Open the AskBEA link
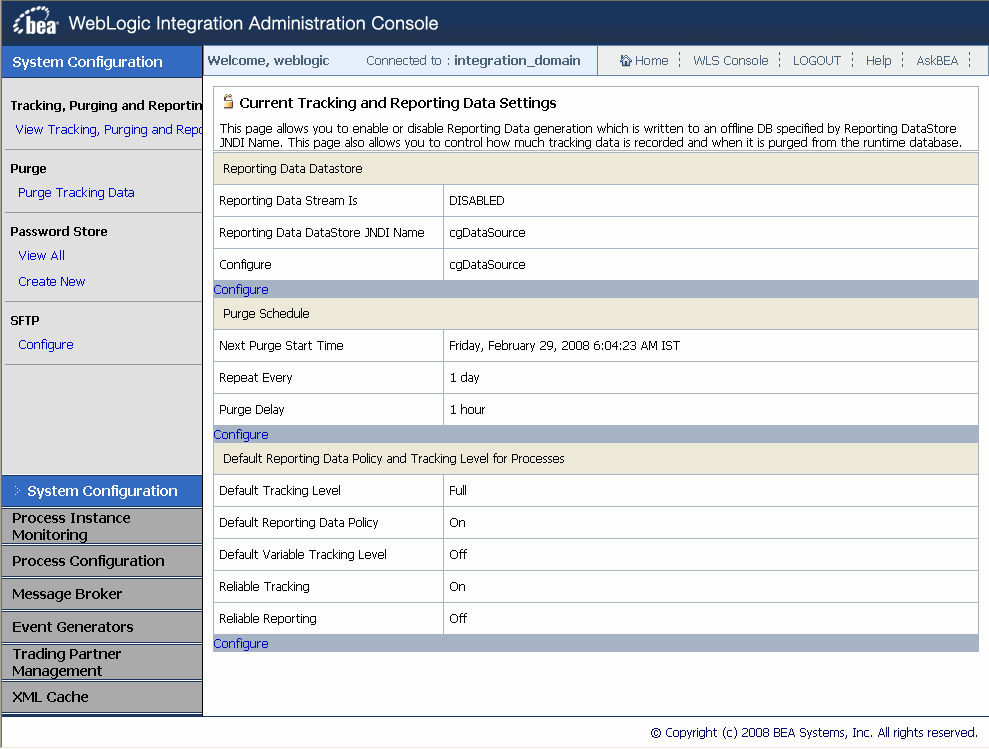The width and height of the screenshot is (989, 749). point(937,61)
